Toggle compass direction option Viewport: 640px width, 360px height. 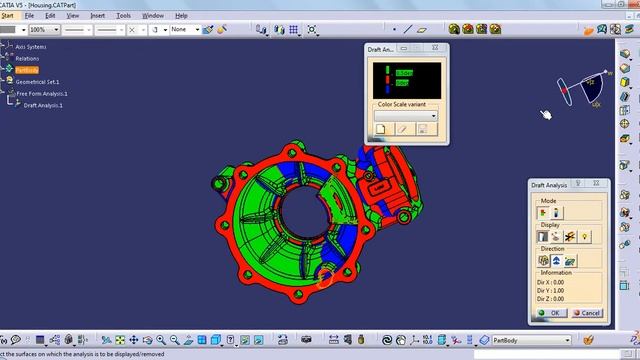[x=570, y=261]
